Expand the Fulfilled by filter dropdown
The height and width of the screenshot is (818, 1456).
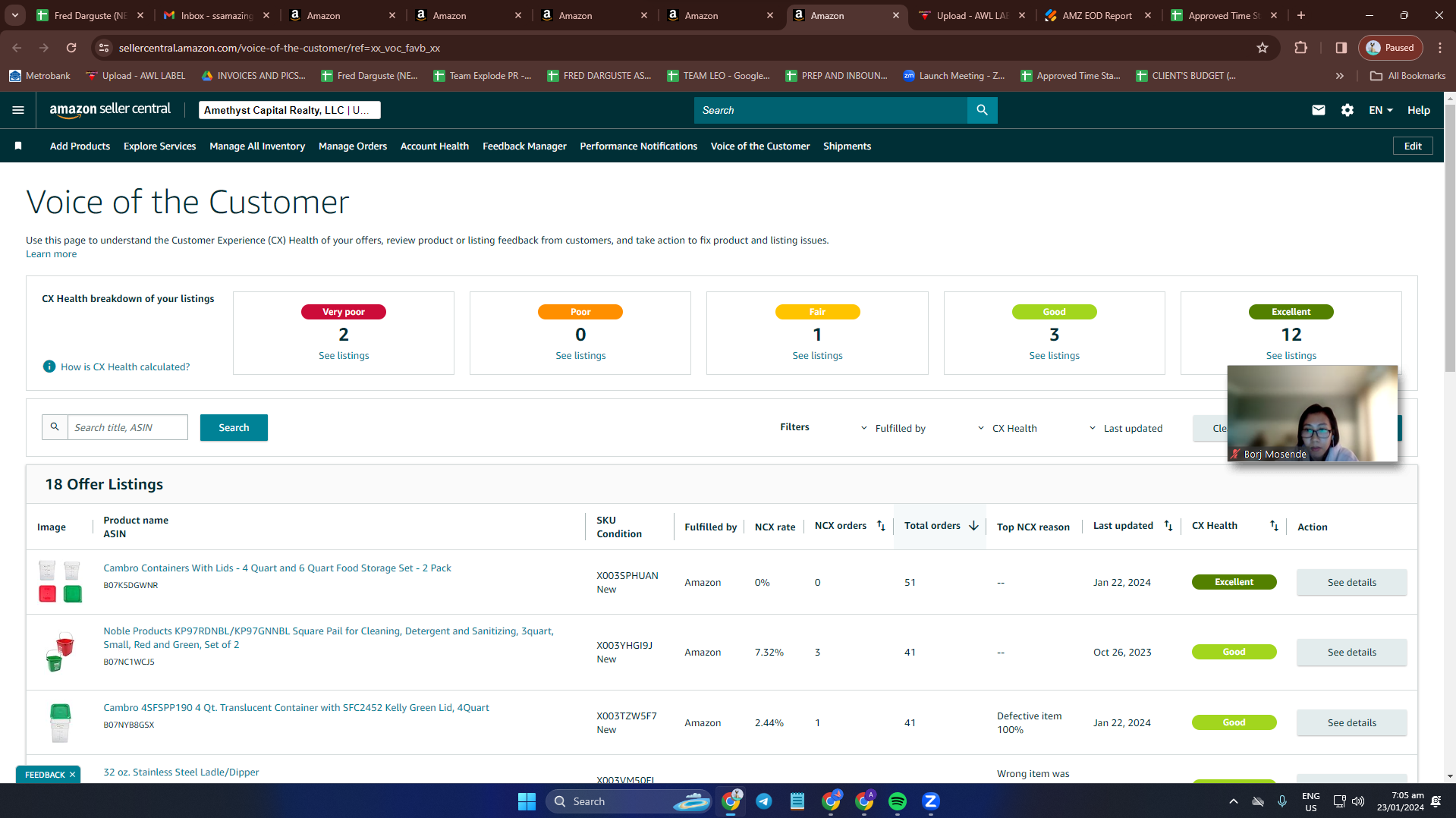point(894,428)
